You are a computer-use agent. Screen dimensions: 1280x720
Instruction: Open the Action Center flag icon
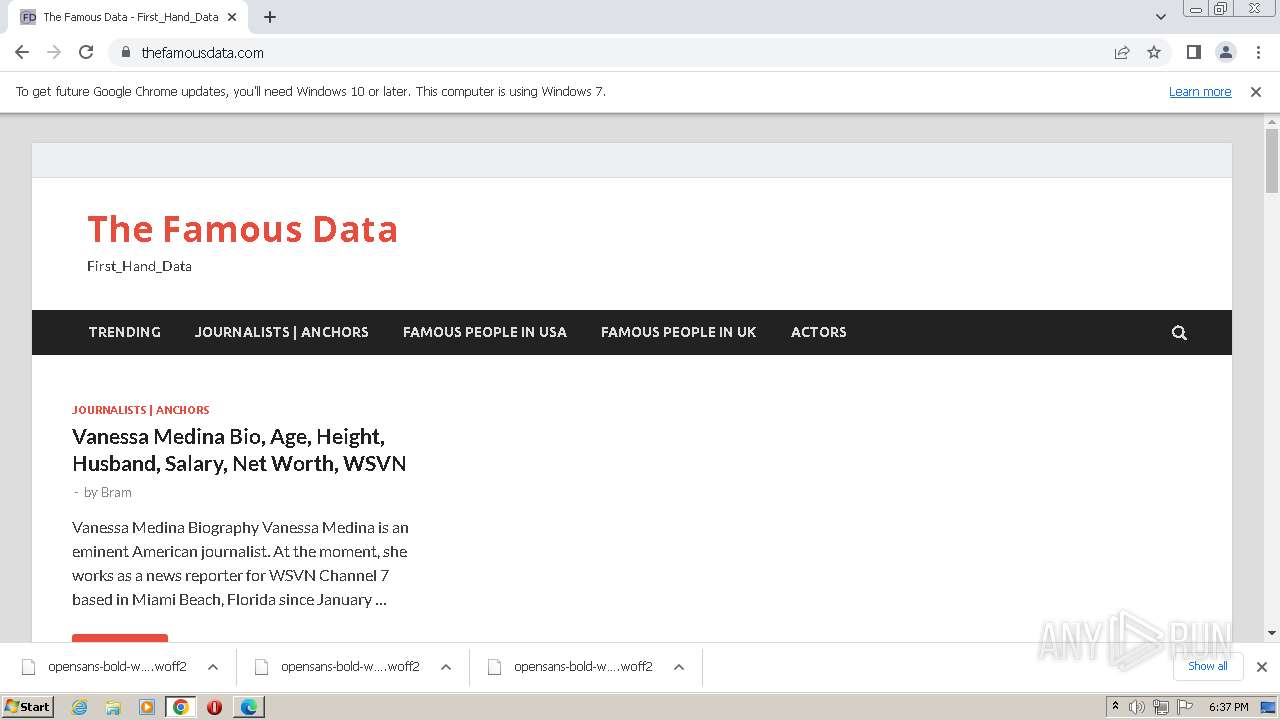(x=1185, y=707)
